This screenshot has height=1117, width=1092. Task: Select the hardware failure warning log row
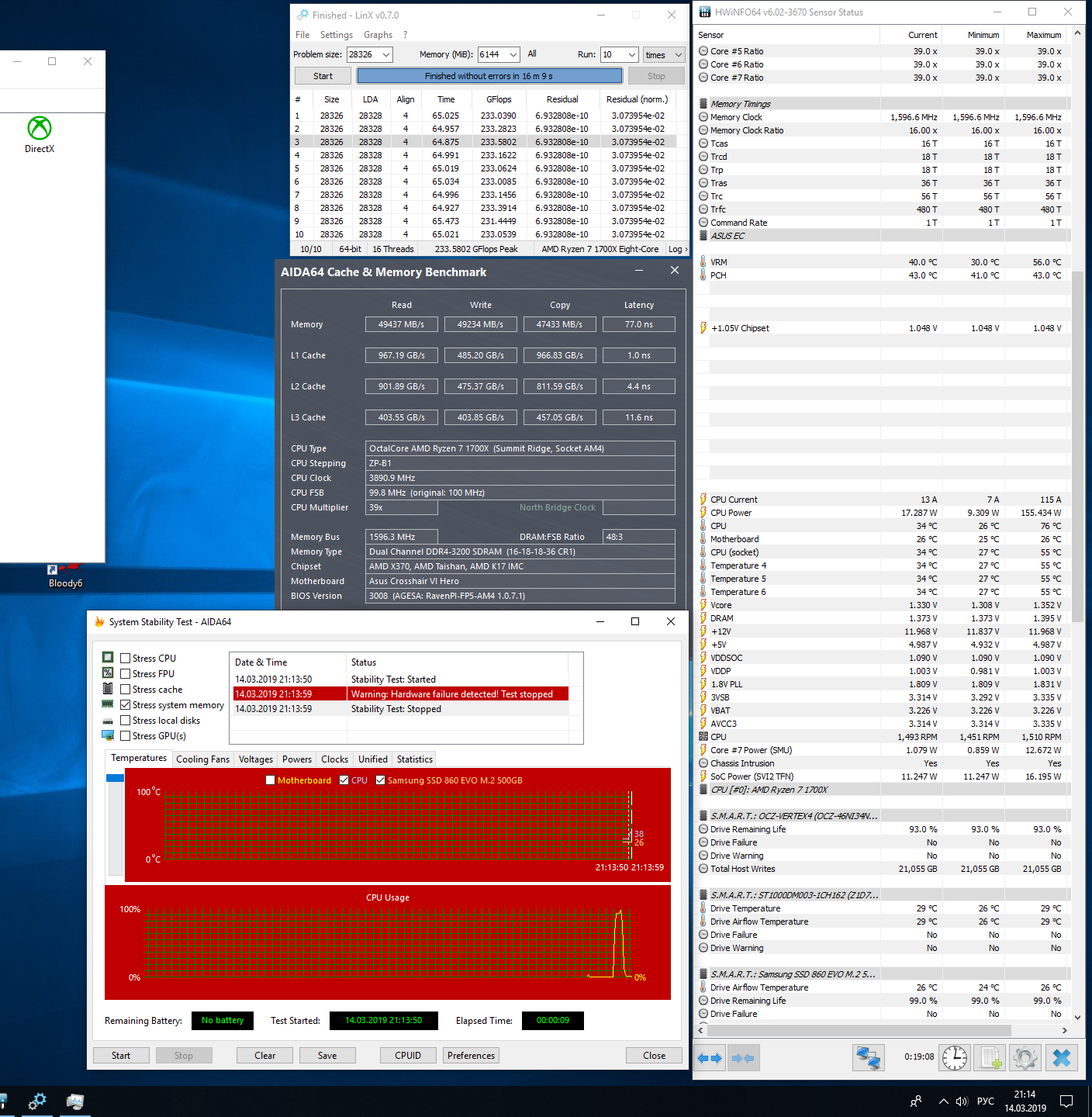(401, 694)
